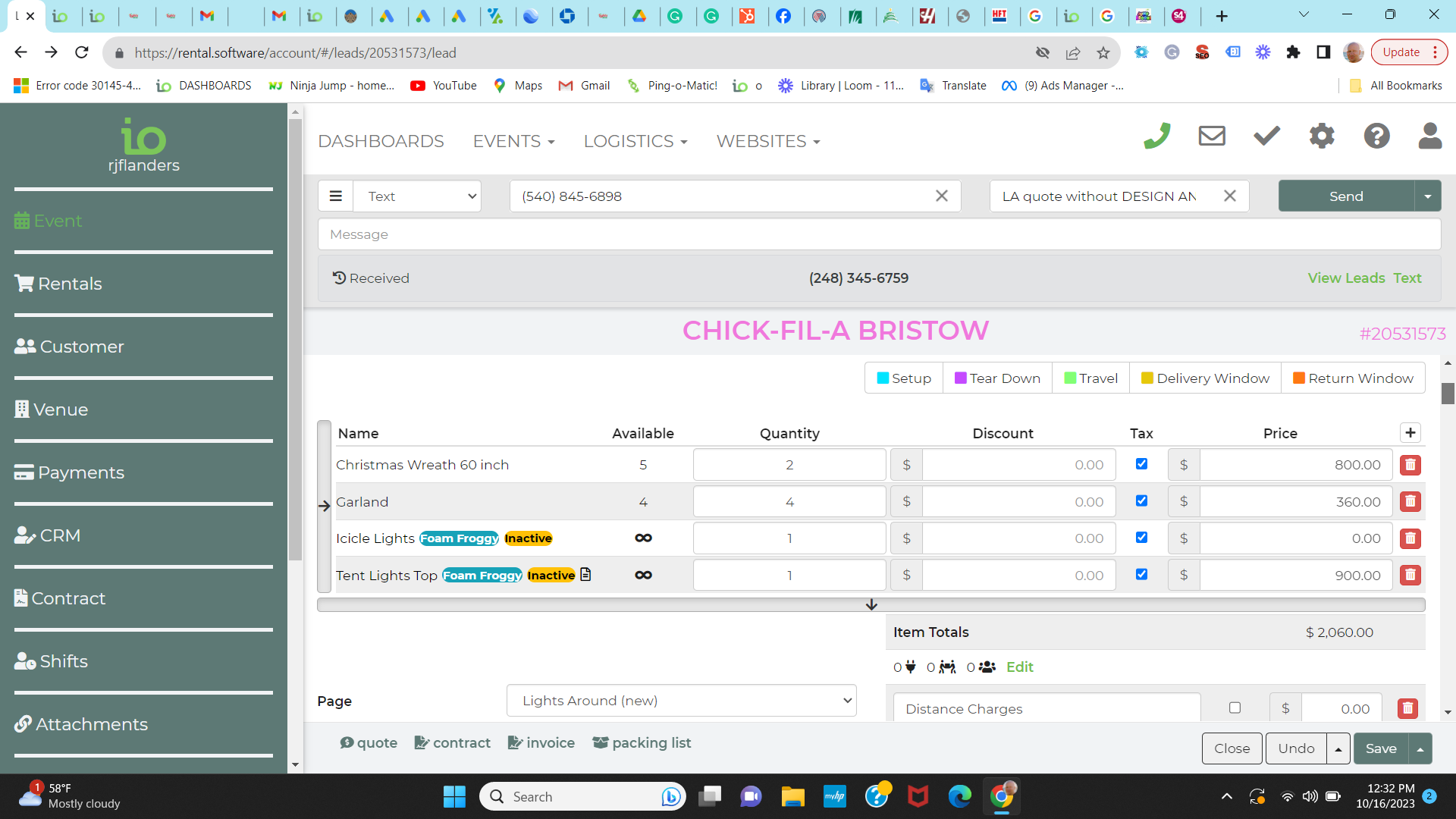Screen dimensions: 1456x819
Task: Toggle tax checkbox for Icicle Lights
Action: coord(1141,538)
